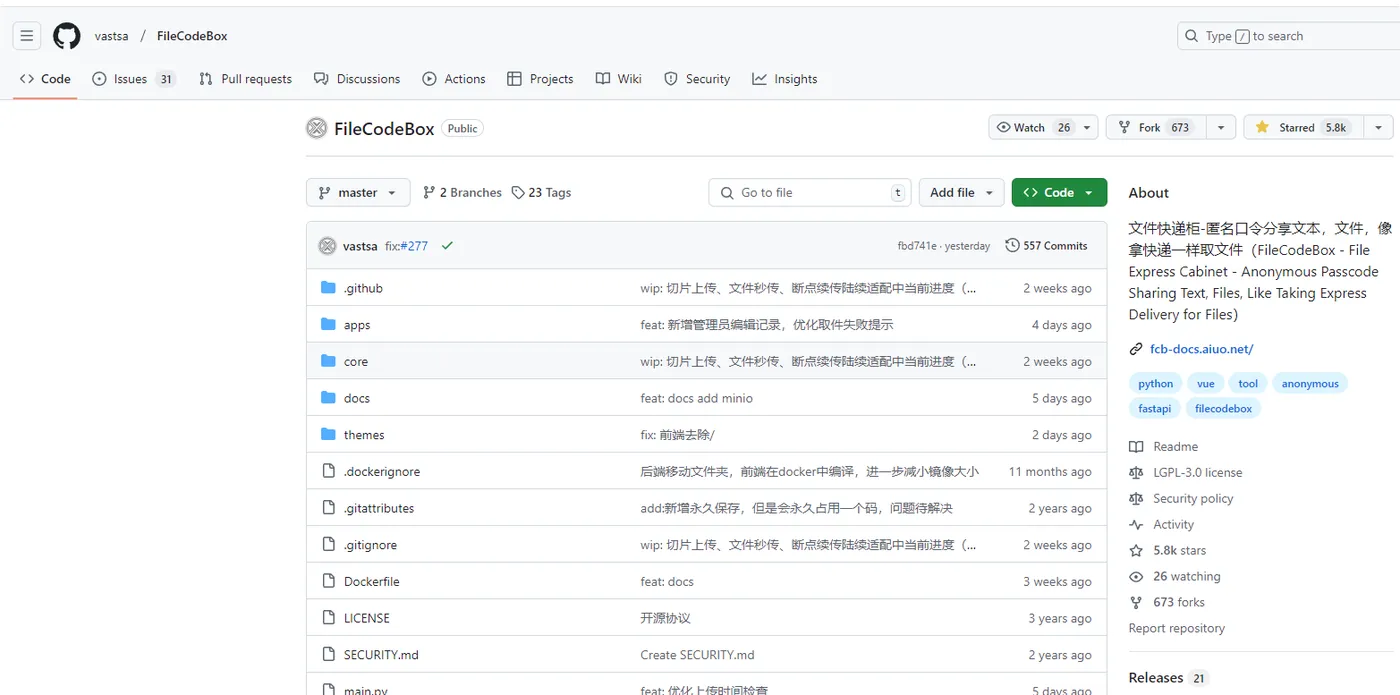Open the Wiki tab

[x=618, y=79]
